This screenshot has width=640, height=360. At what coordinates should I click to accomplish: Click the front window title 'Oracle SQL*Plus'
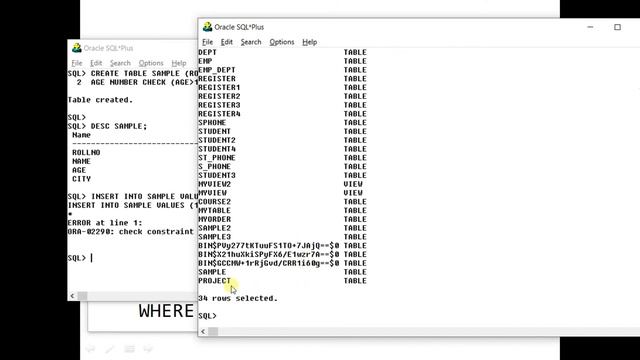click(x=239, y=27)
